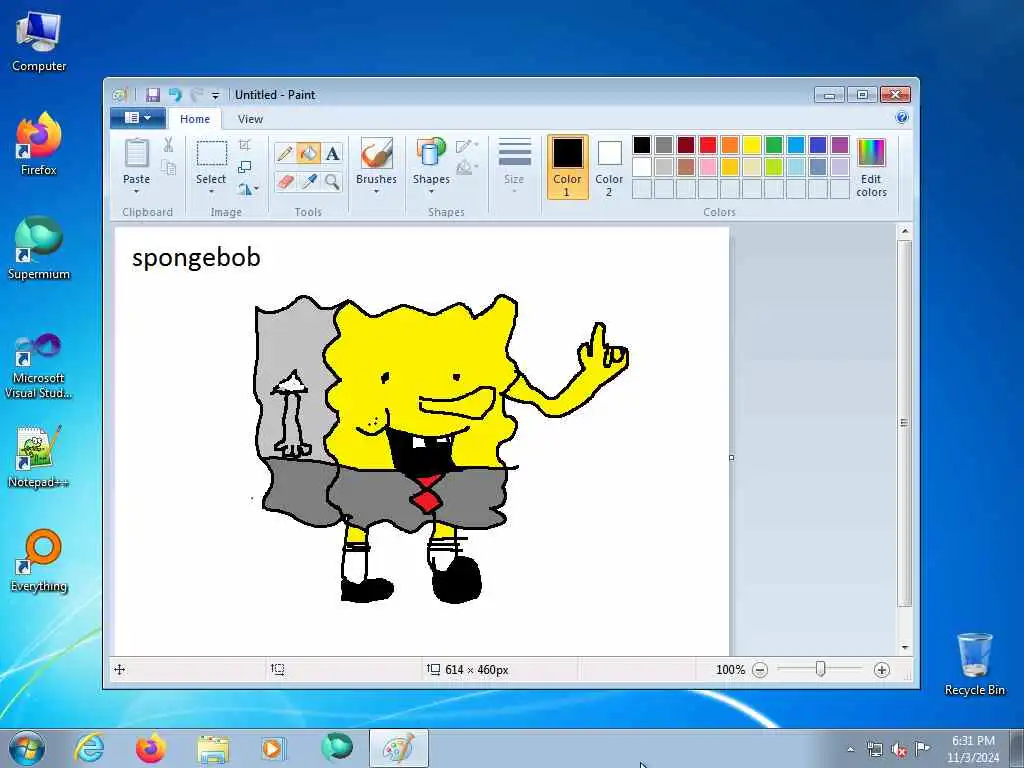Viewport: 1024px width, 768px height.
Task: Click the Recycle Bin desktop icon
Action: pyautogui.click(x=974, y=664)
